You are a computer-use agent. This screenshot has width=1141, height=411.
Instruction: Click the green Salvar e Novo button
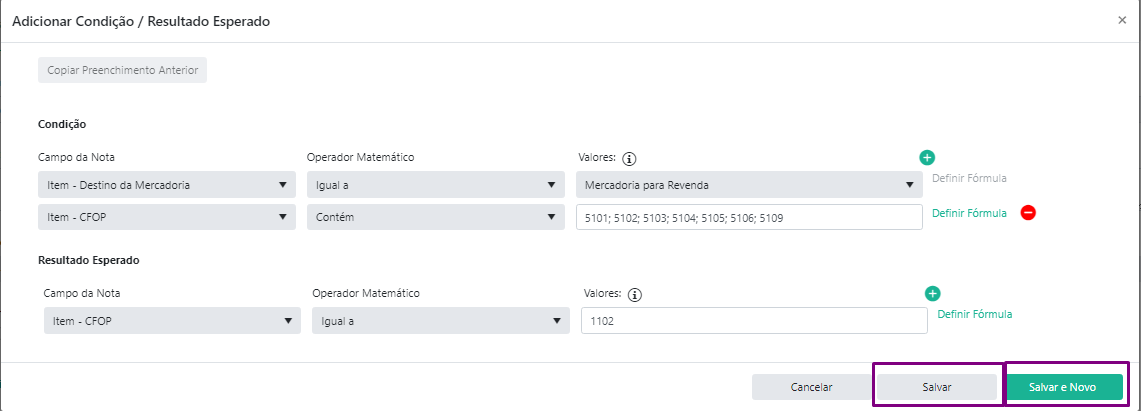click(x=1062, y=387)
